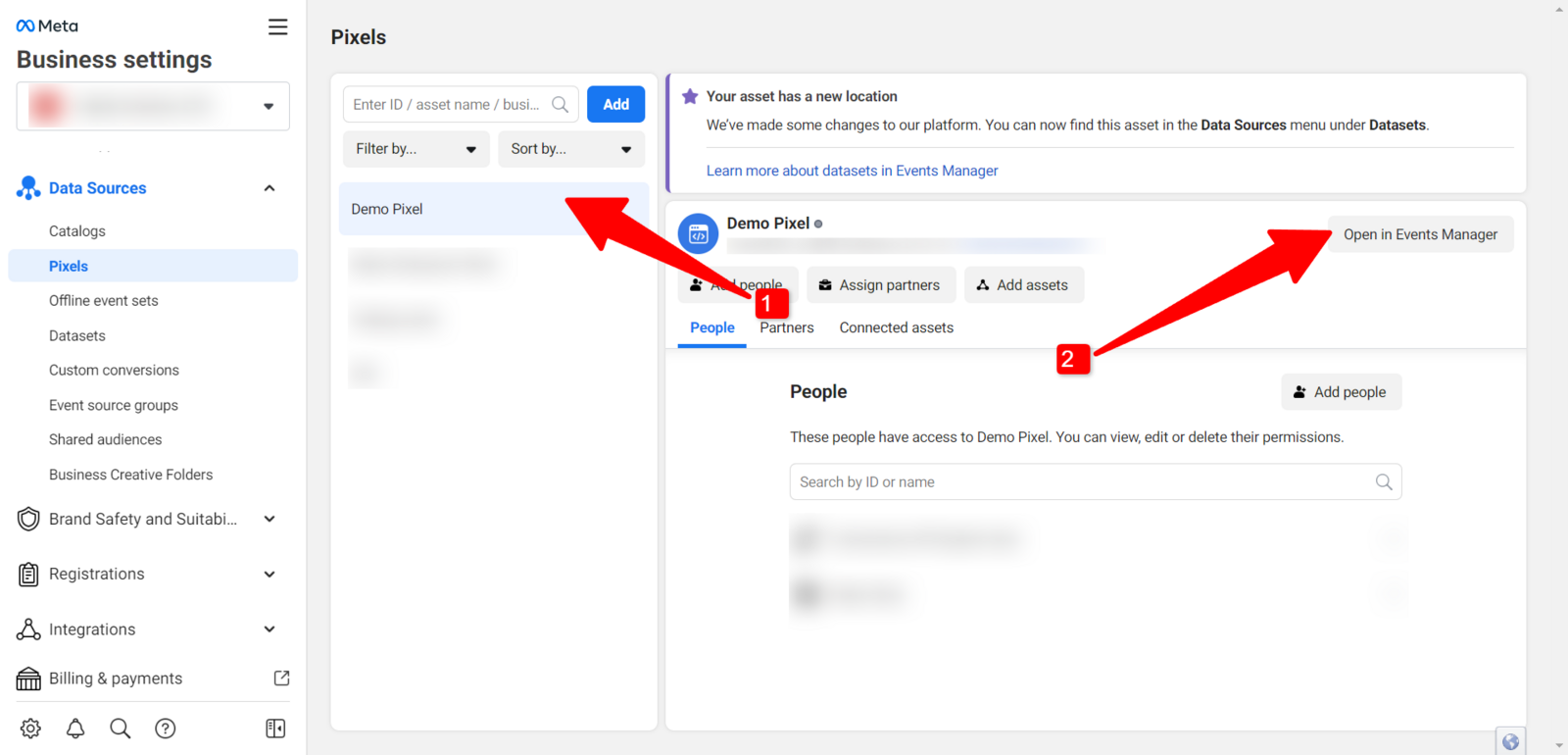
Task: Click magnifier in people search field
Action: click(1384, 482)
